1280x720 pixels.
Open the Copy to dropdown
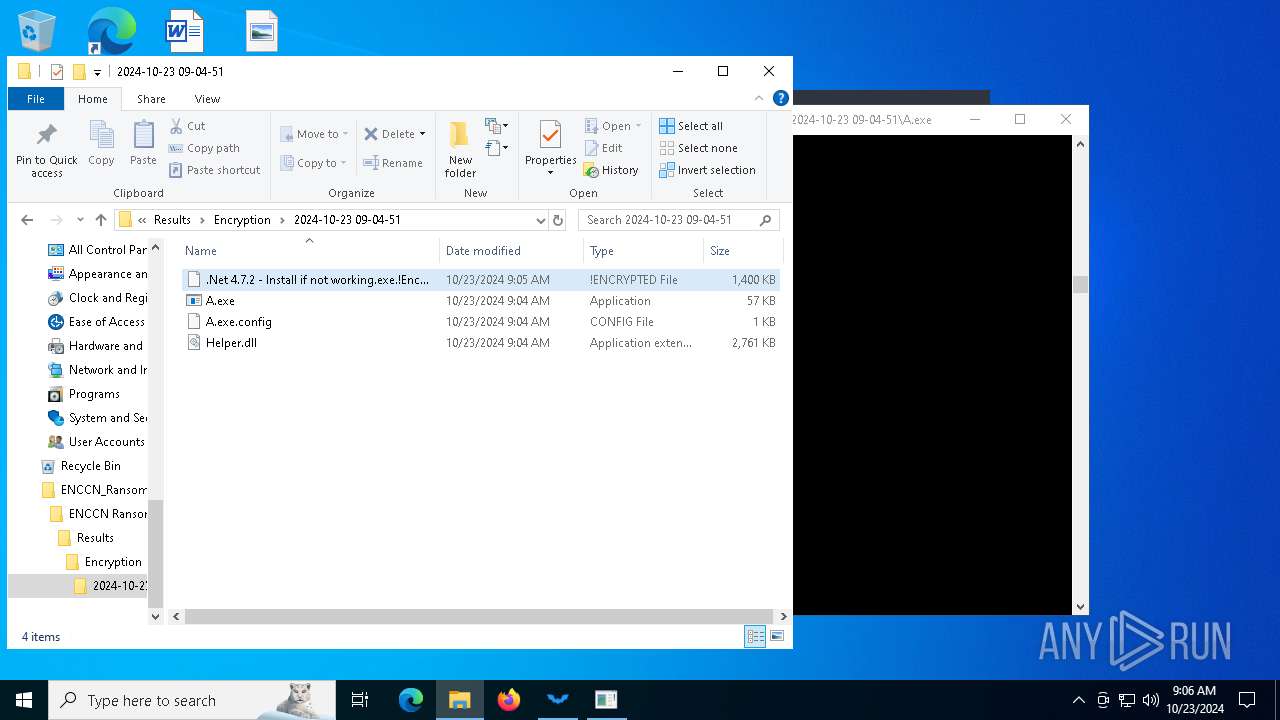313,163
